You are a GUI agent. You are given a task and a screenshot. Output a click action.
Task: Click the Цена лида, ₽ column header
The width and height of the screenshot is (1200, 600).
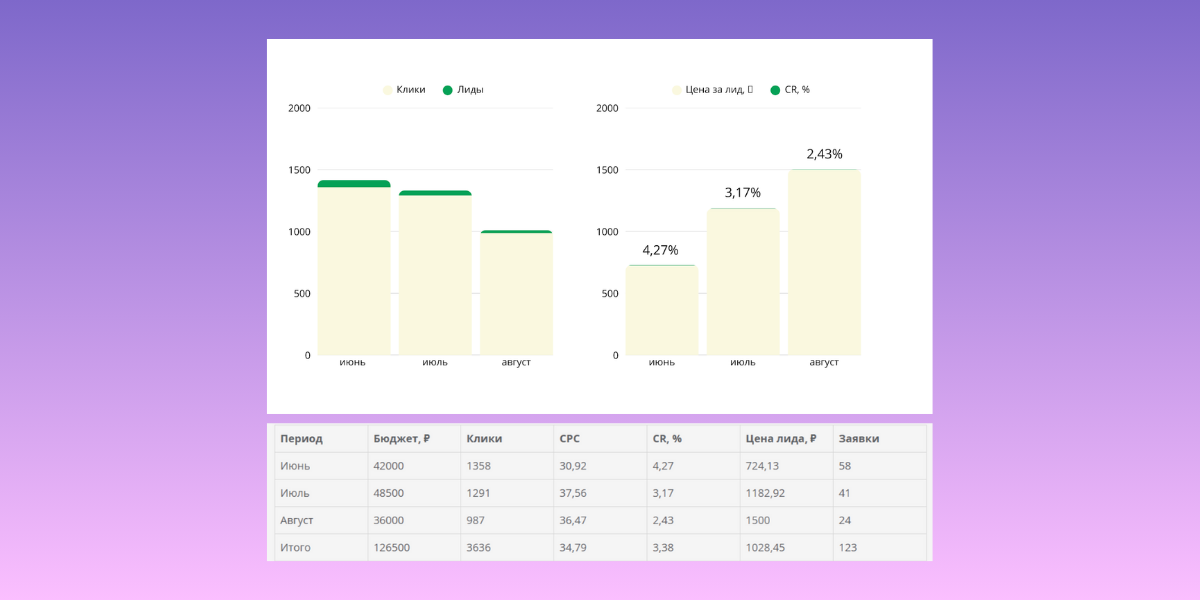click(781, 438)
